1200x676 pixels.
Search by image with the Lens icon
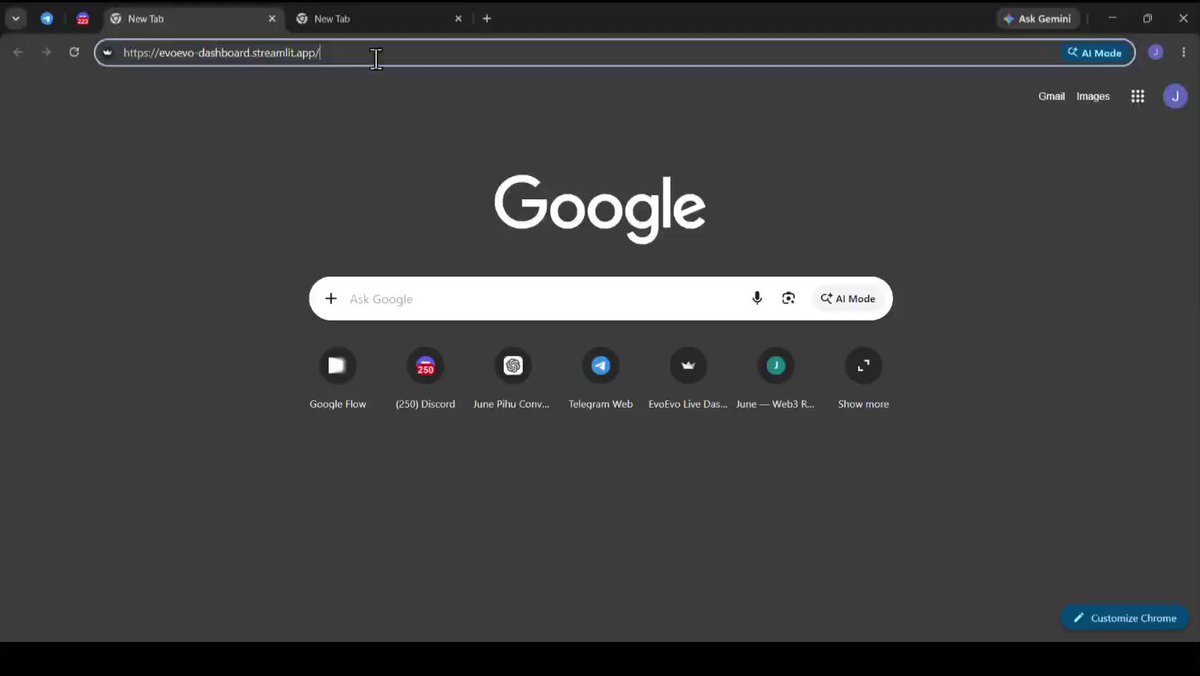[x=789, y=298]
